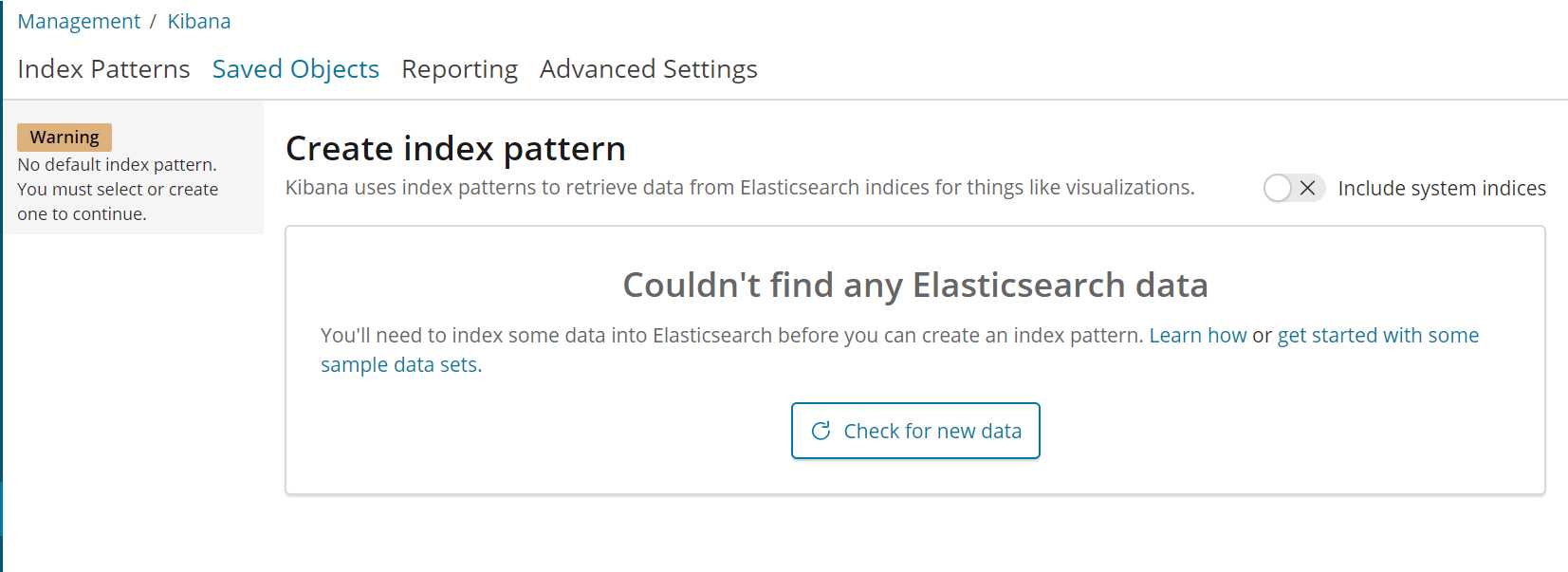The height and width of the screenshot is (572, 1568).
Task: Go to the Reporting tab
Action: [459, 69]
